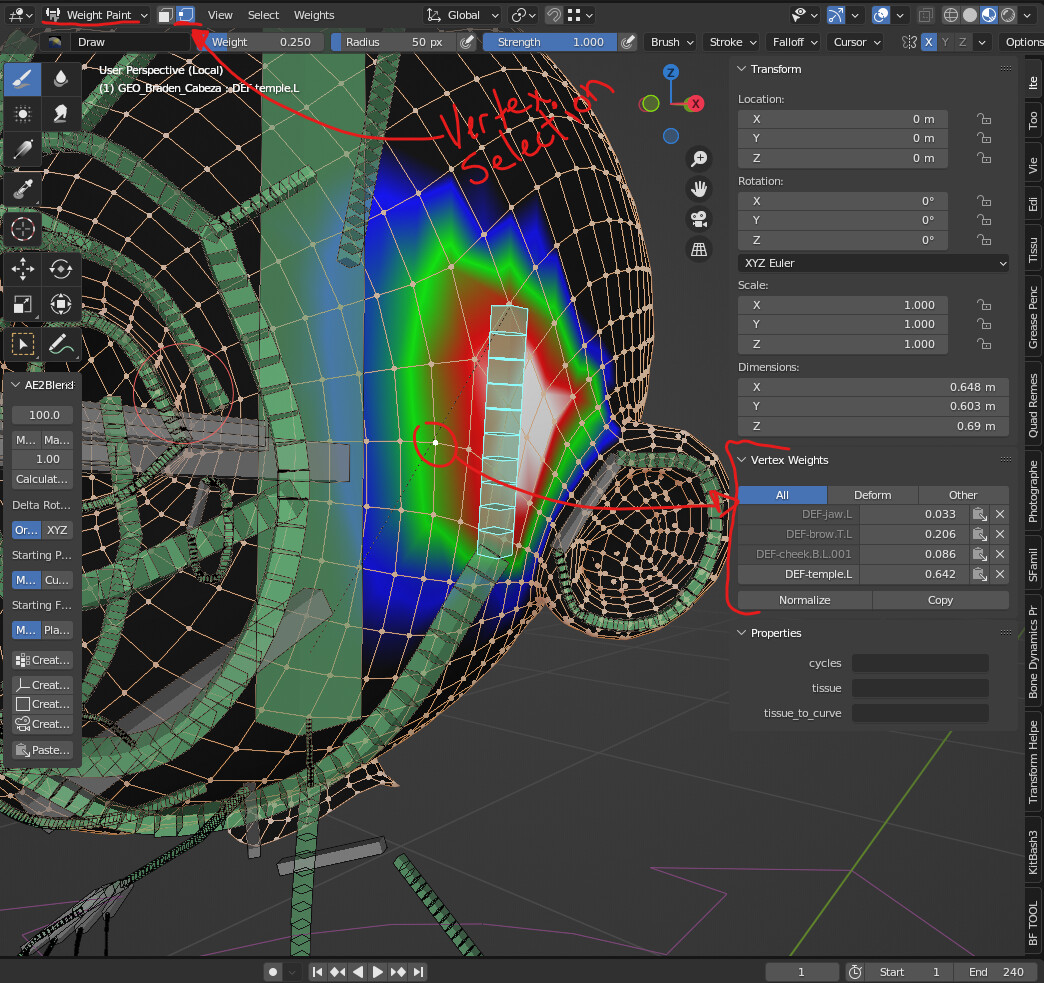Play the animation
The width and height of the screenshot is (1044, 983).
tap(378, 972)
